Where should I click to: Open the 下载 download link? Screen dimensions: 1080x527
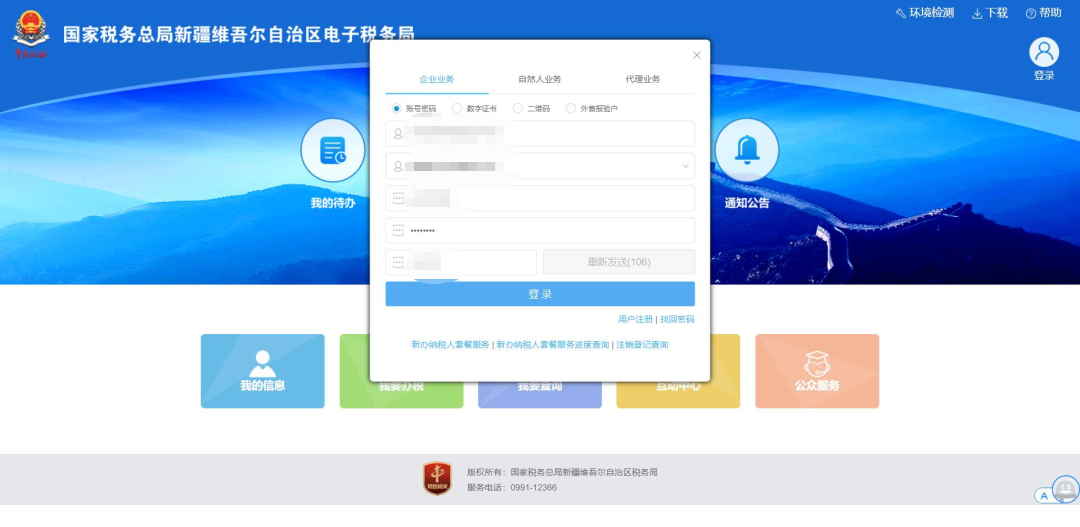click(990, 13)
